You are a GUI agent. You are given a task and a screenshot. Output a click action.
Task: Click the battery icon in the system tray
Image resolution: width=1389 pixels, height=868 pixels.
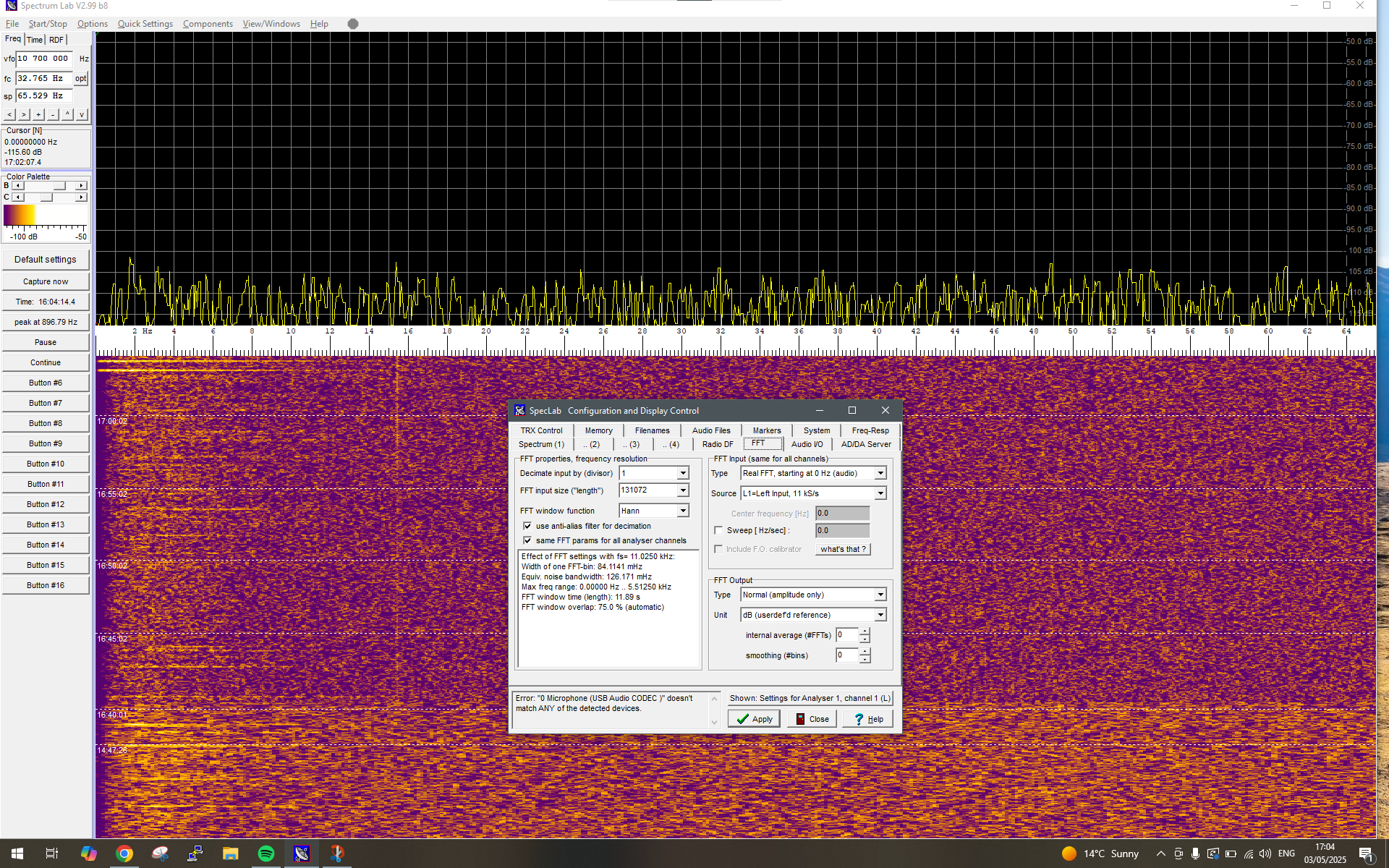coord(1231,854)
